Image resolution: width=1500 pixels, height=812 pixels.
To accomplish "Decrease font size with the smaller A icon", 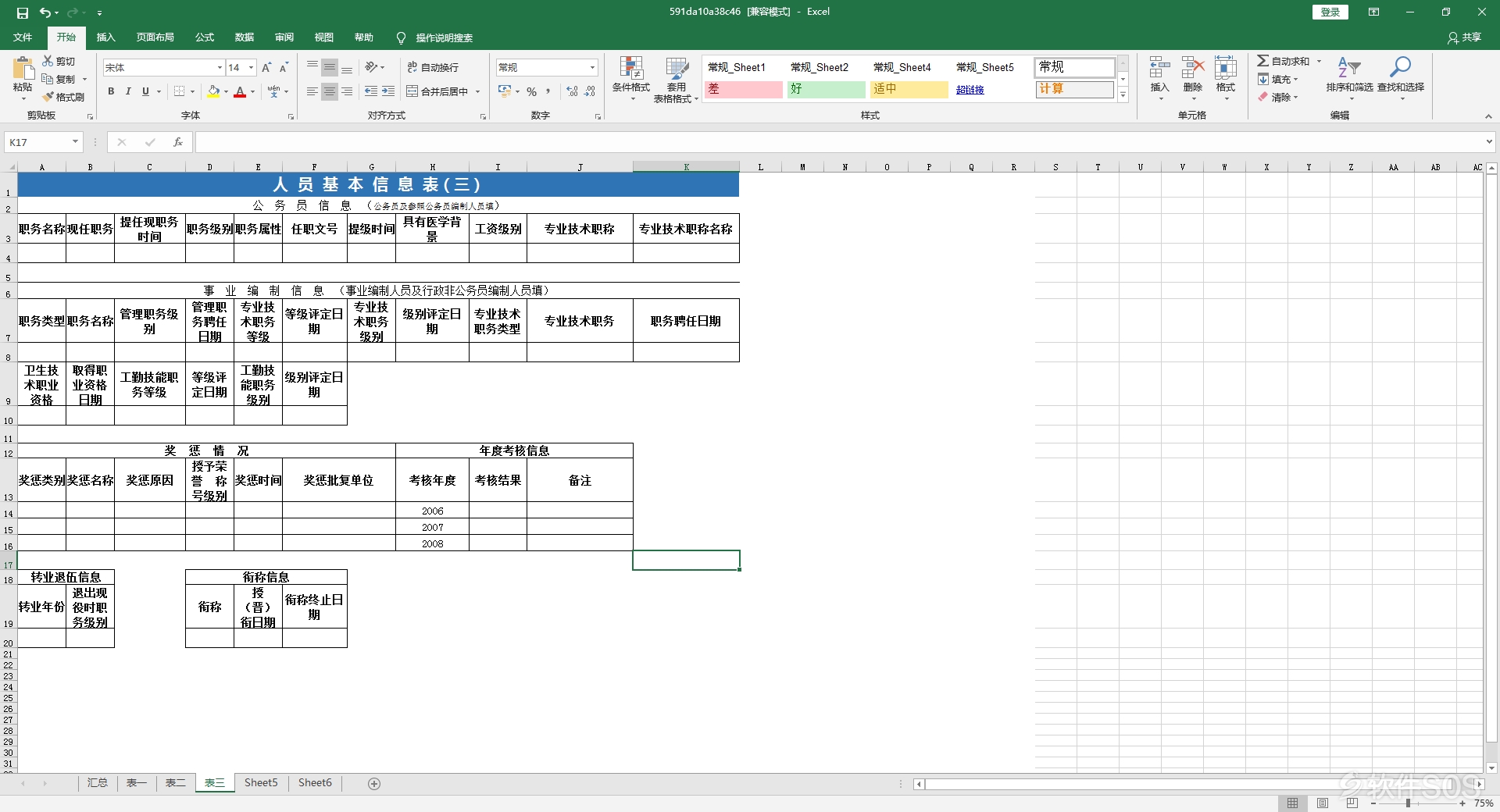I will click(x=284, y=68).
